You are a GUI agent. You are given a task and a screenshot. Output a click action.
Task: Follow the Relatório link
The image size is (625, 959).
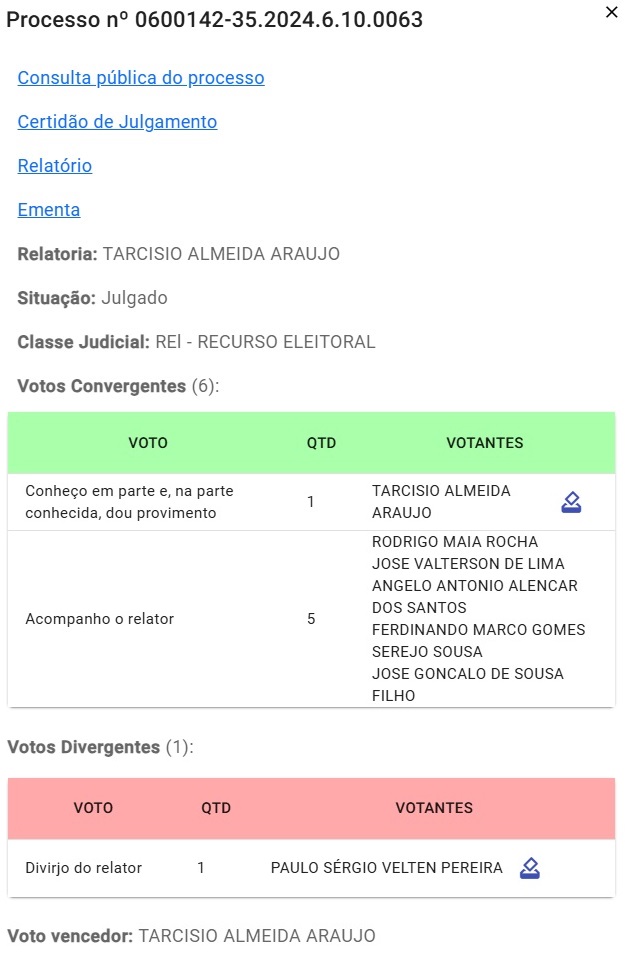click(55, 166)
